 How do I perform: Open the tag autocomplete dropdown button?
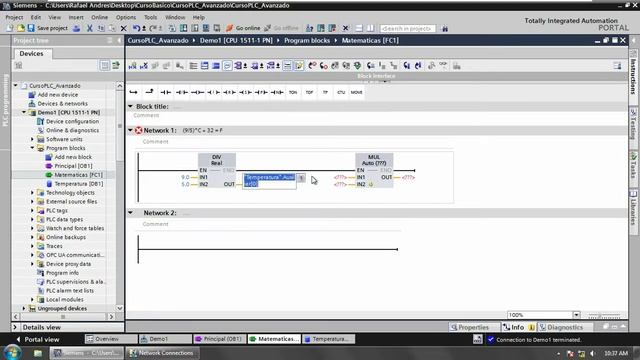pos(301,178)
